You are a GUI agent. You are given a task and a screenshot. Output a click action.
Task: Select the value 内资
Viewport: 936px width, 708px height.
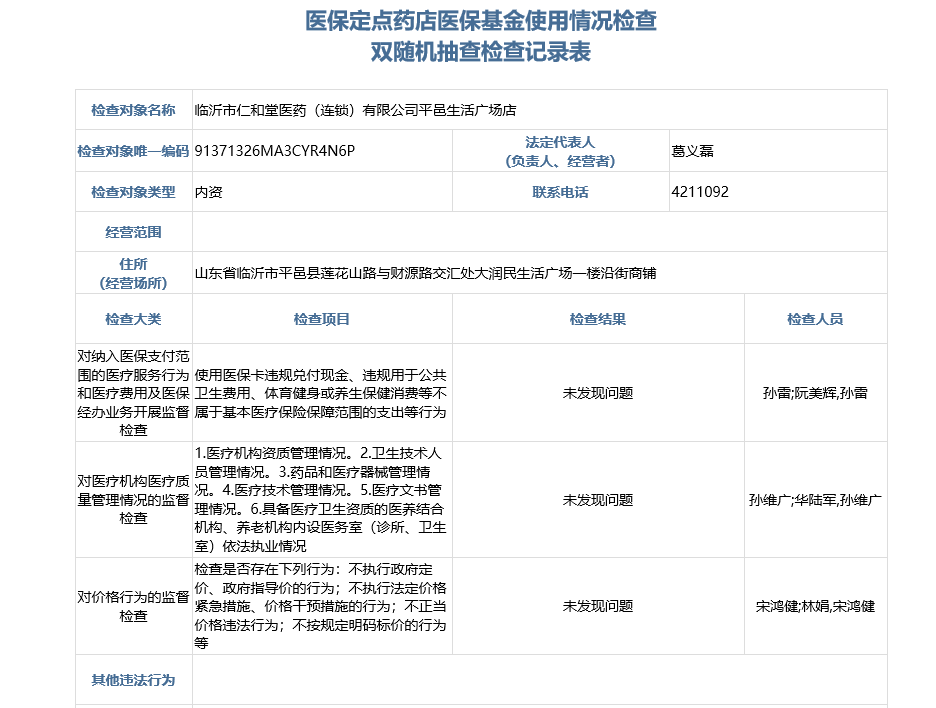pyautogui.click(x=208, y=192)
